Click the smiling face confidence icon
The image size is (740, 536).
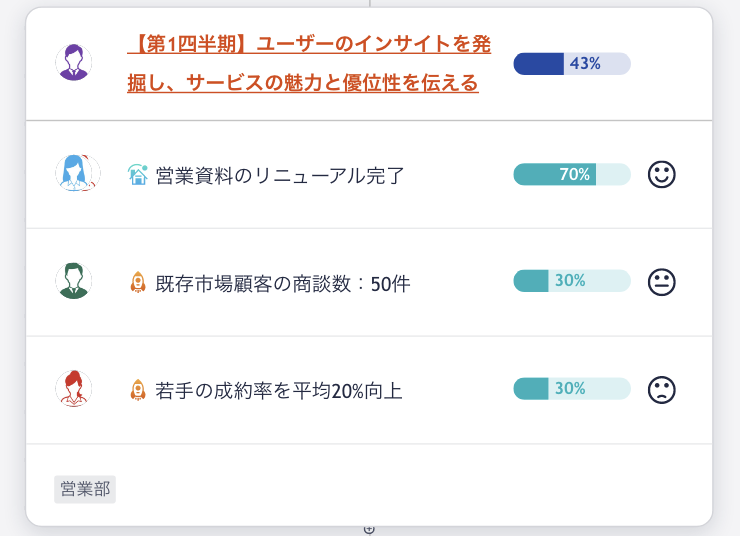click(662, 175)
